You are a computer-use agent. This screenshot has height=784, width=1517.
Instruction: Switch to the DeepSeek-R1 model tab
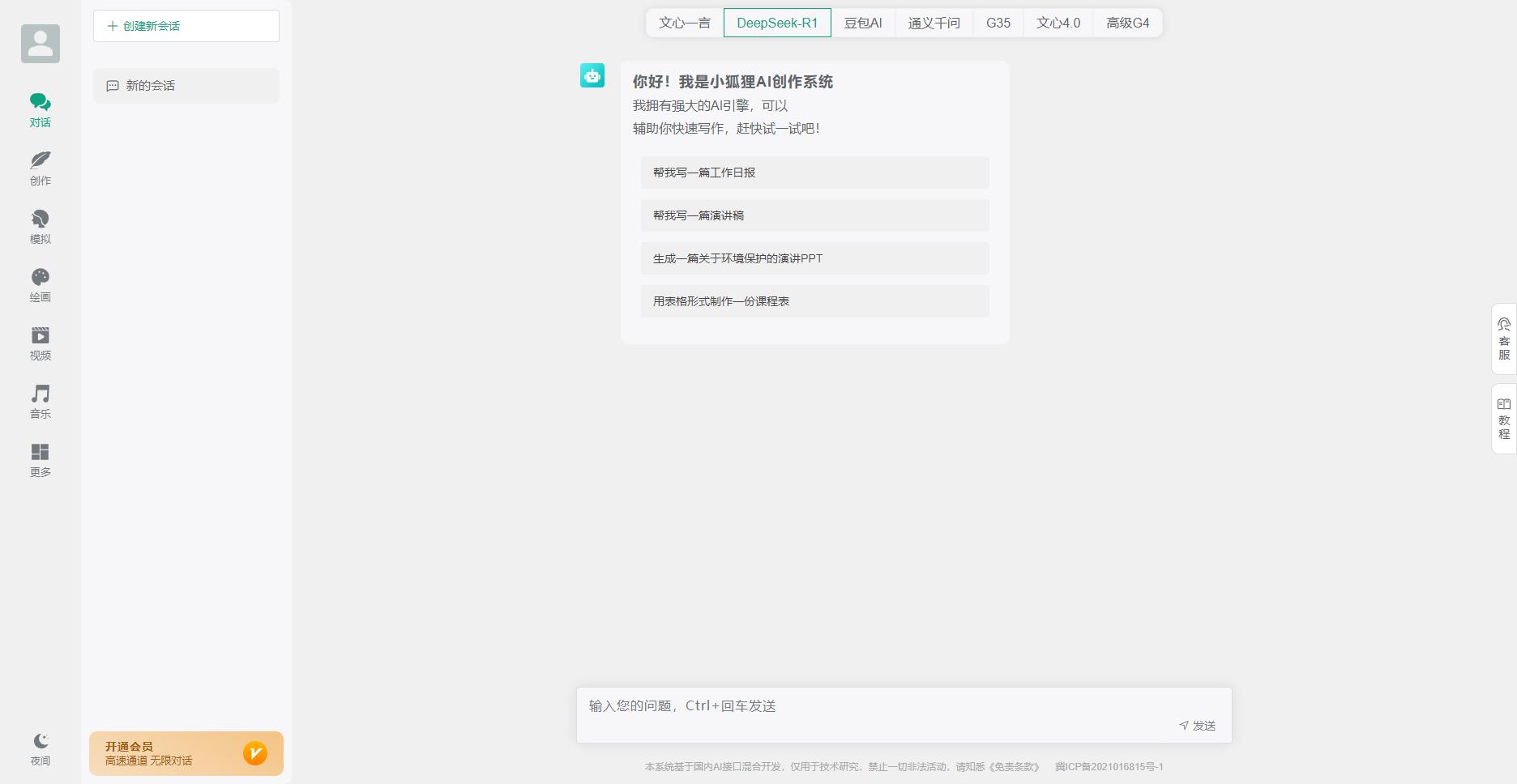(777, 23)
